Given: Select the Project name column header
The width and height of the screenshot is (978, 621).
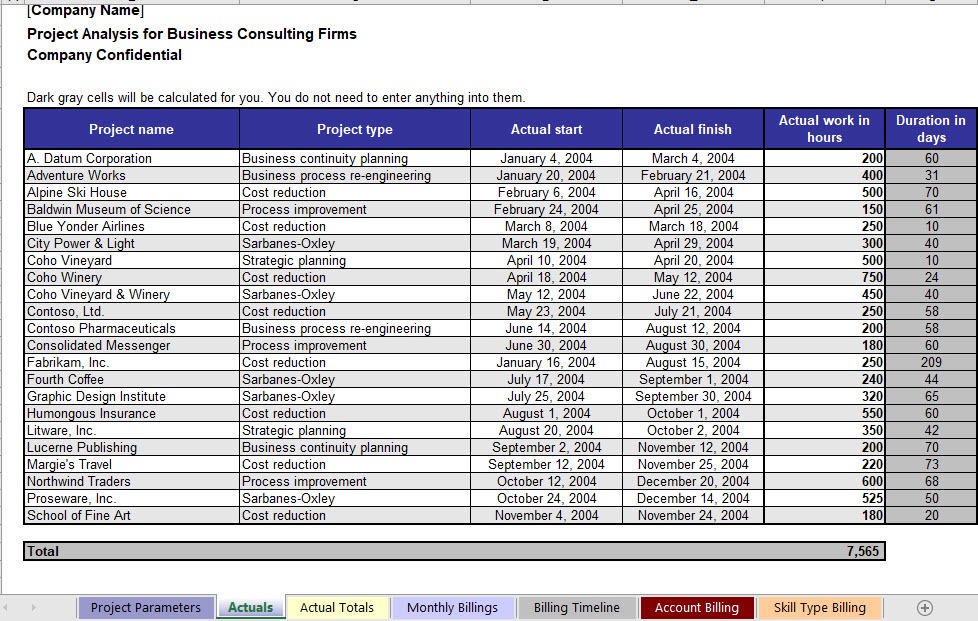Looking at the screenshot, I should pos(132,129).
